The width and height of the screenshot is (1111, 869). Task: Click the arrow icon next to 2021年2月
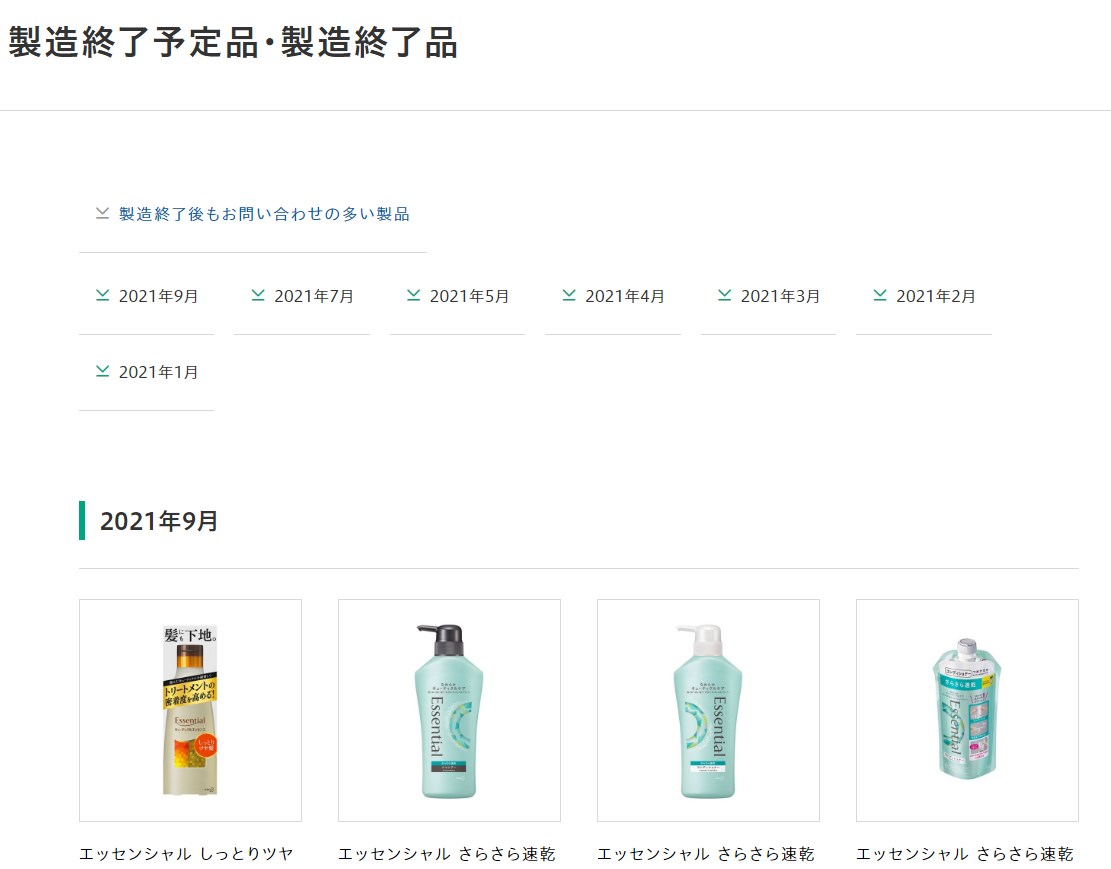880,295
